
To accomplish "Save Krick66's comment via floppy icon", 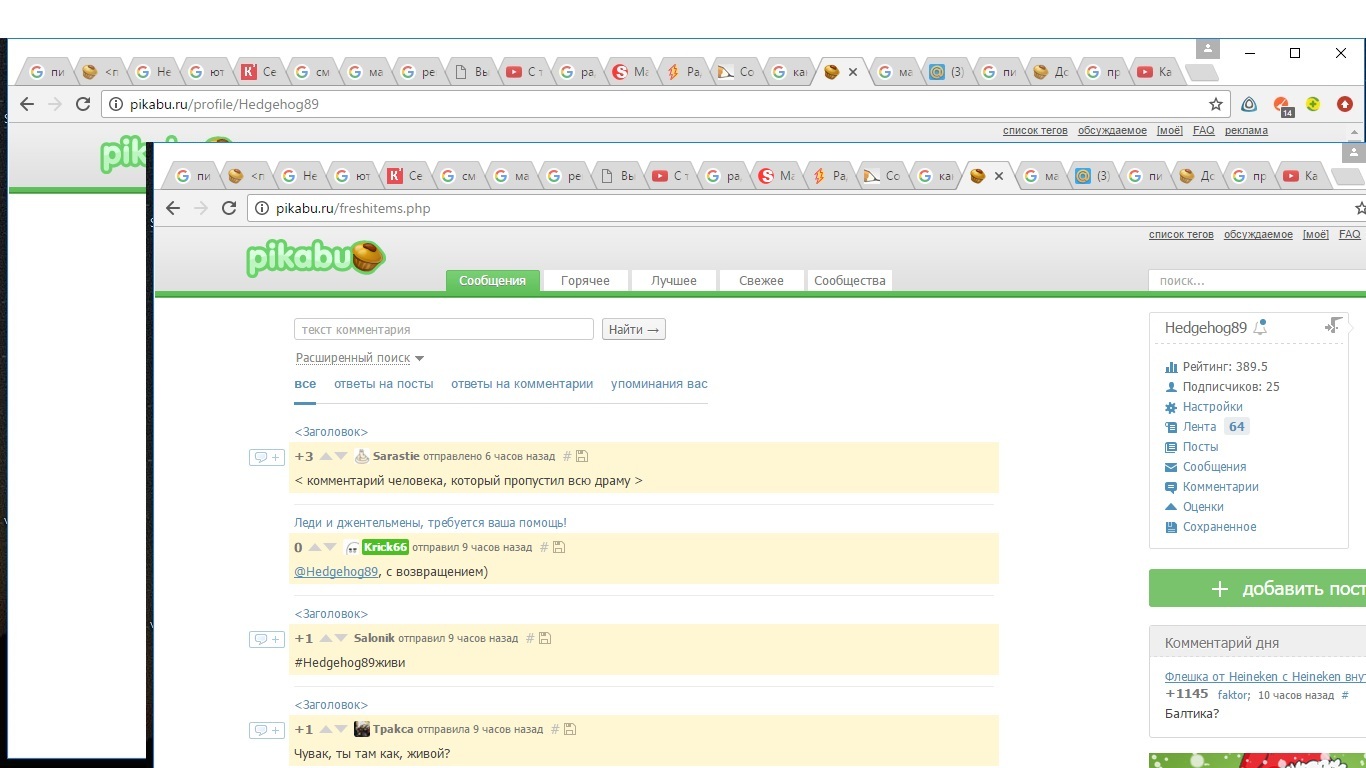I will pyautogui.click(x=559, y=548).
